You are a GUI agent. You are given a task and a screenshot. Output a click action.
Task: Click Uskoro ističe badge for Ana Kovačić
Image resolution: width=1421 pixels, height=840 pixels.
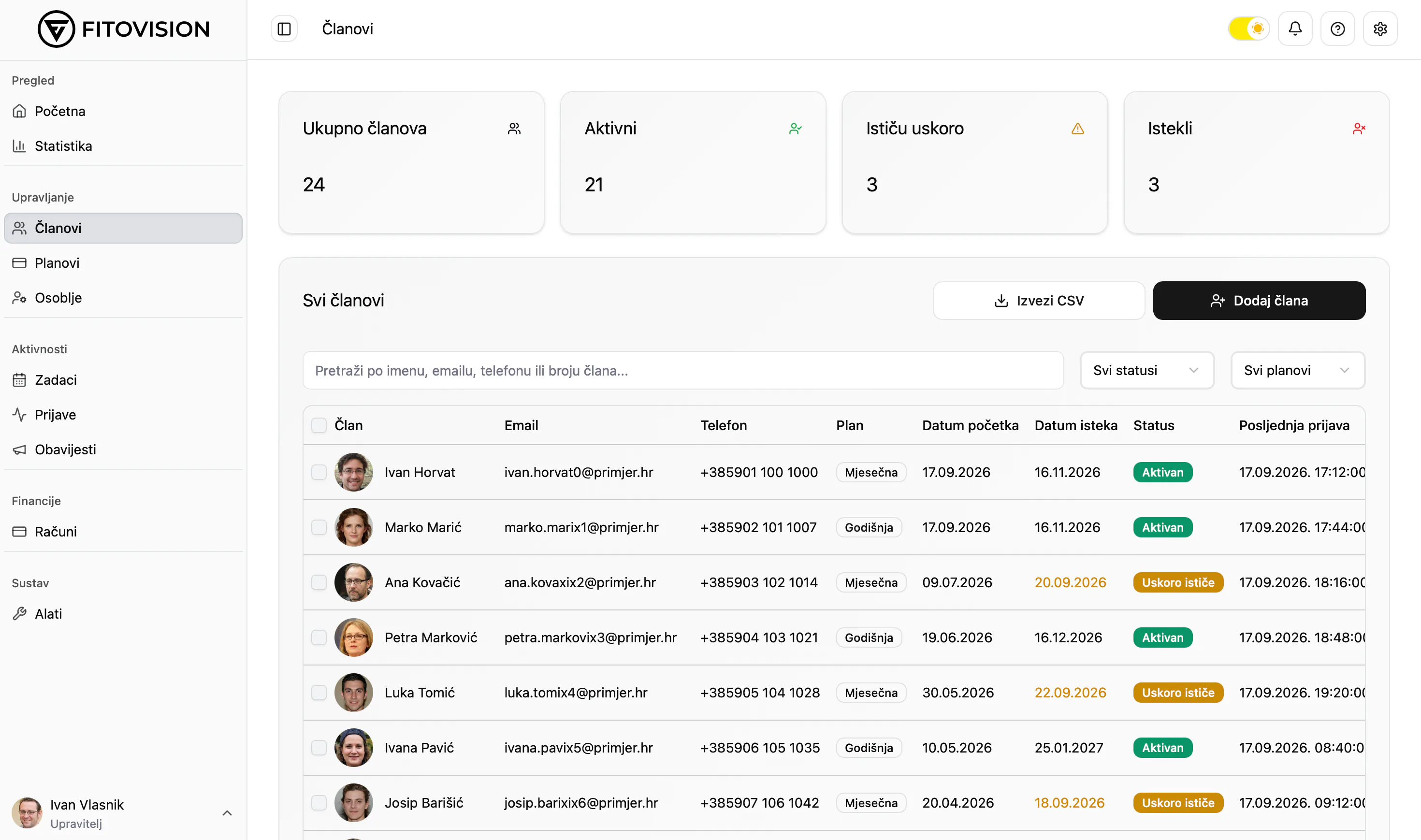[1178, 582]
